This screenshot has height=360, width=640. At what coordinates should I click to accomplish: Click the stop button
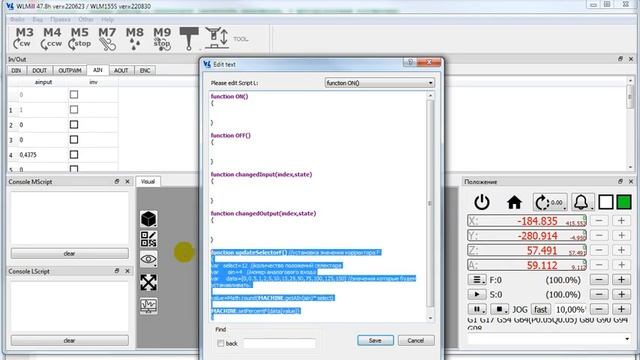(x=500, y=309)
